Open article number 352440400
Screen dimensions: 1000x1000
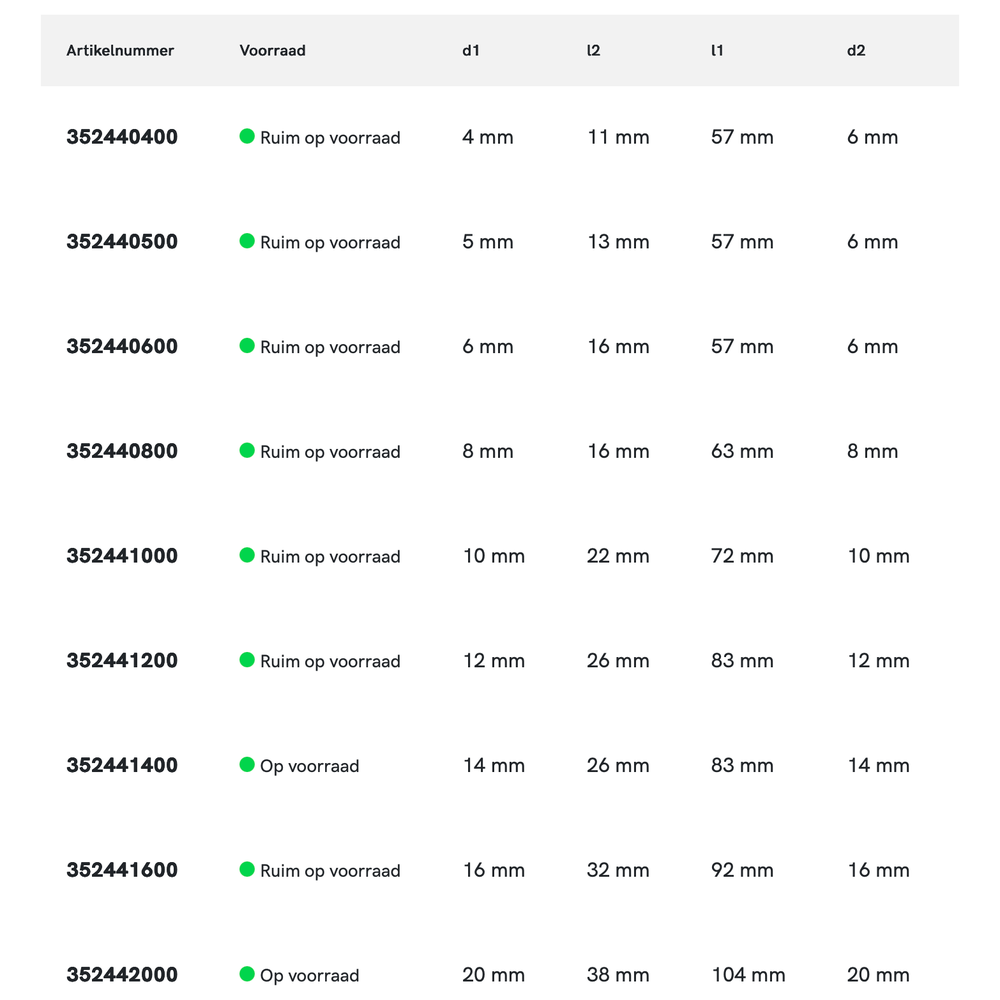pos(122,137)
